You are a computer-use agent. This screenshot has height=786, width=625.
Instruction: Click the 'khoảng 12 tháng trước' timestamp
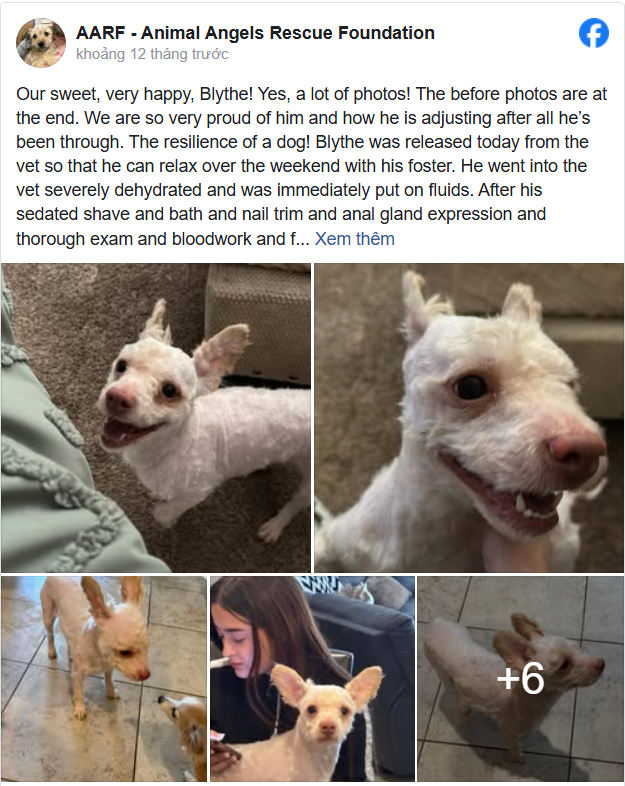[x=152, y=54]
